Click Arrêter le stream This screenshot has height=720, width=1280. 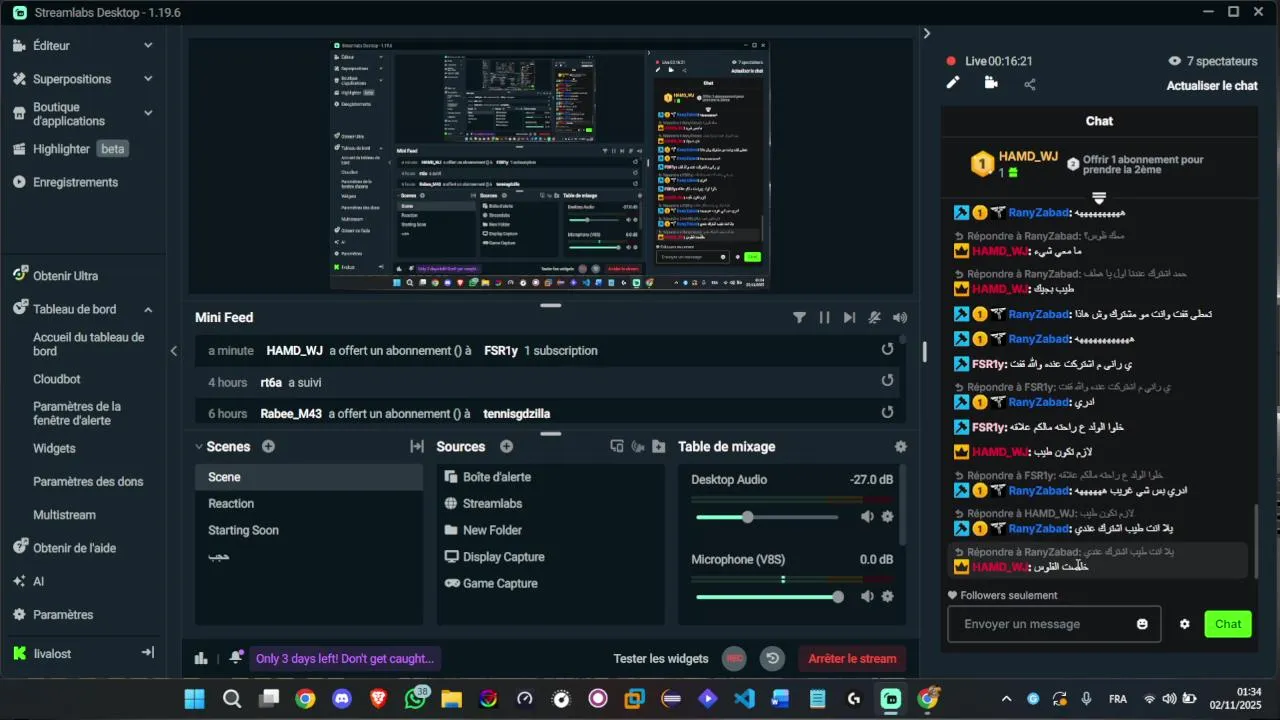852,658
